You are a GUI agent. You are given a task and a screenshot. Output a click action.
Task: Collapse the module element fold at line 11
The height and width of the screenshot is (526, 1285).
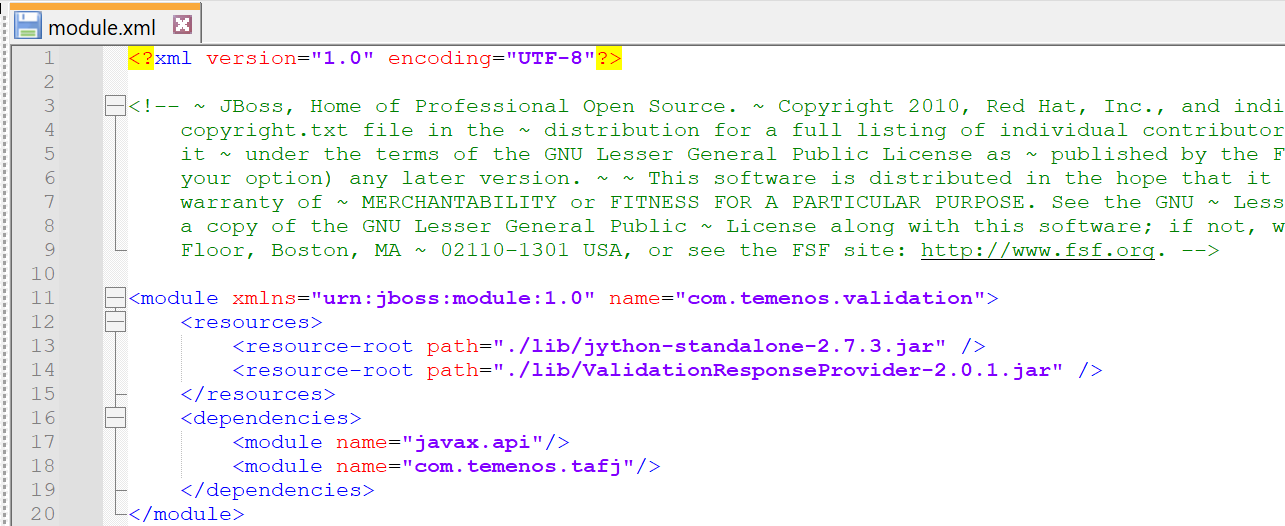(x=116, y=298)
